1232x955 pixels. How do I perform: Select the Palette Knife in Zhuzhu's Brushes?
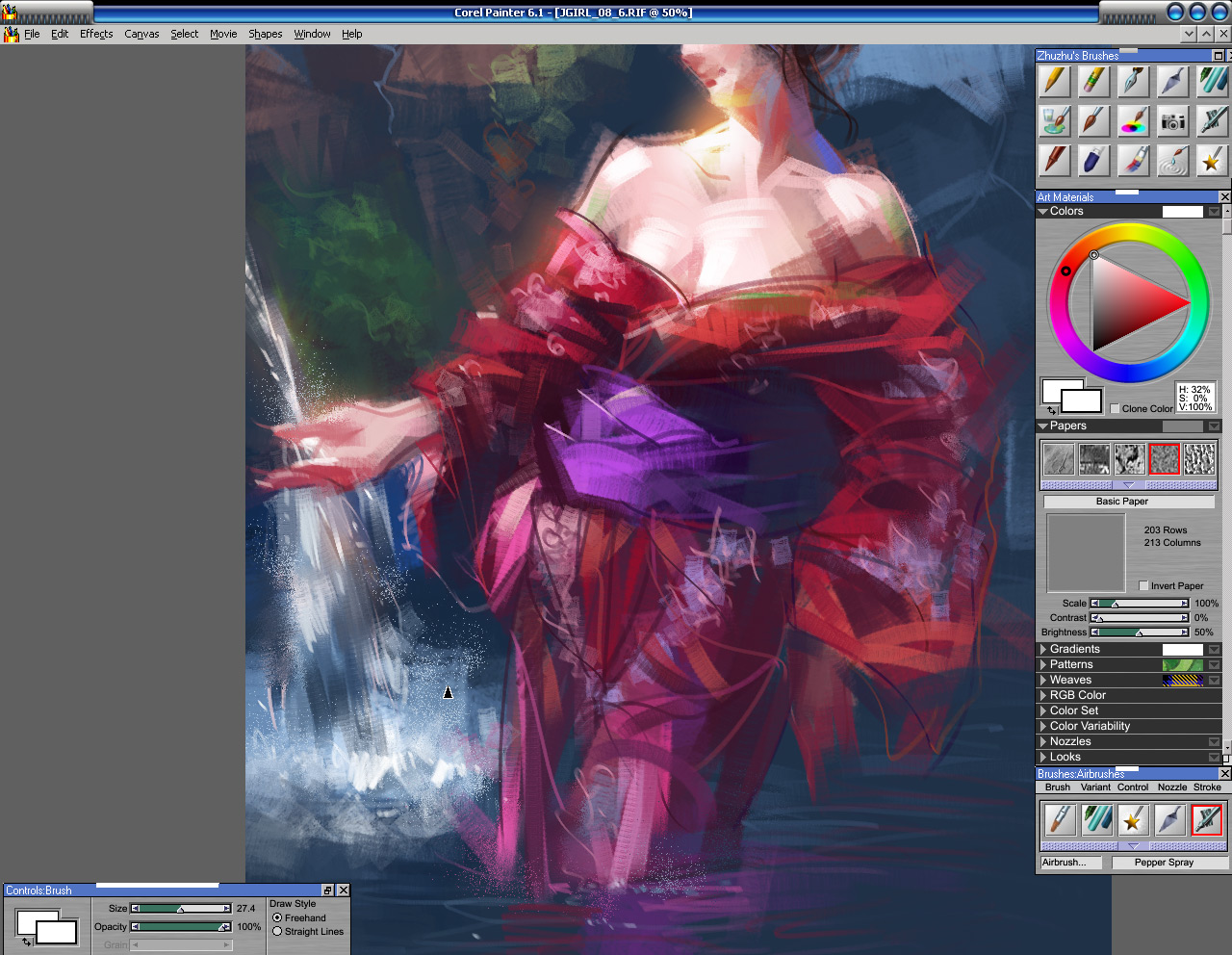(1172, 82)
